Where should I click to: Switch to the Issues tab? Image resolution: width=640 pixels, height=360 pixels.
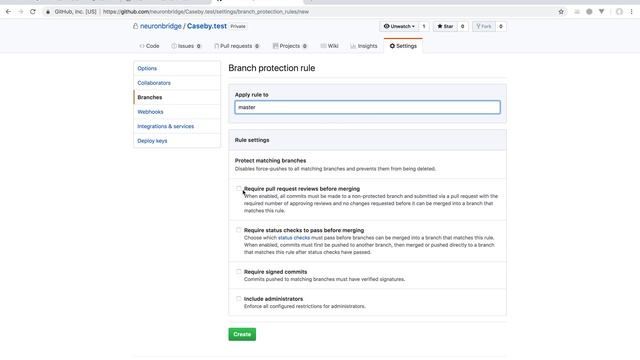click(186, 46)
